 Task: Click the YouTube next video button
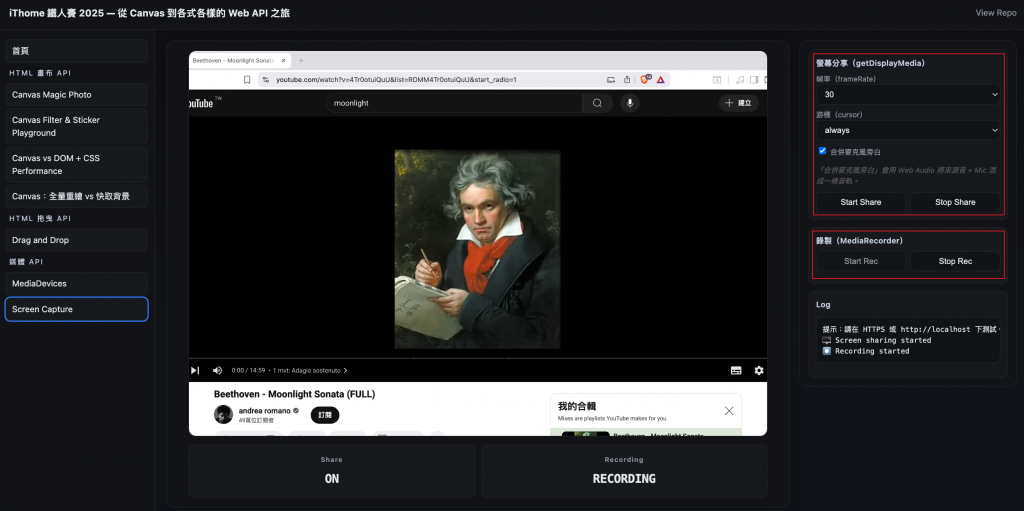point(195,371)
